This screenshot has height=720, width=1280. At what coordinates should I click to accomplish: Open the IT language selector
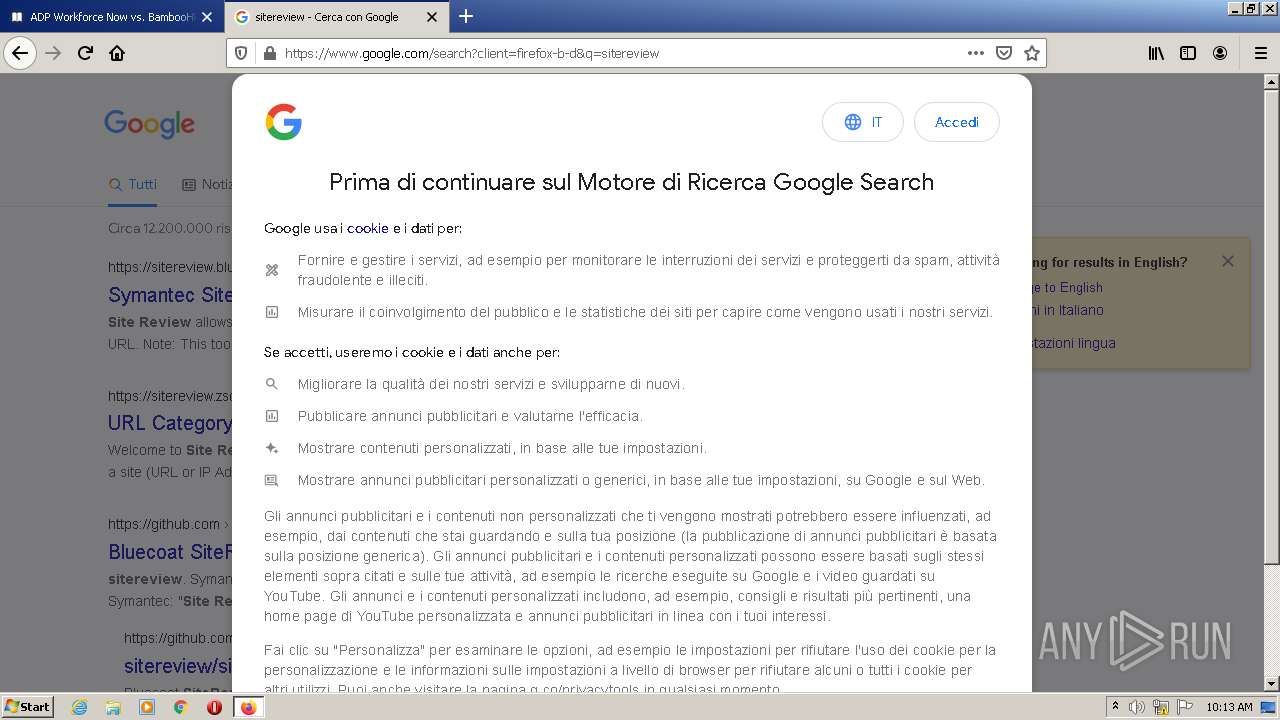click(x=863, y=122)
